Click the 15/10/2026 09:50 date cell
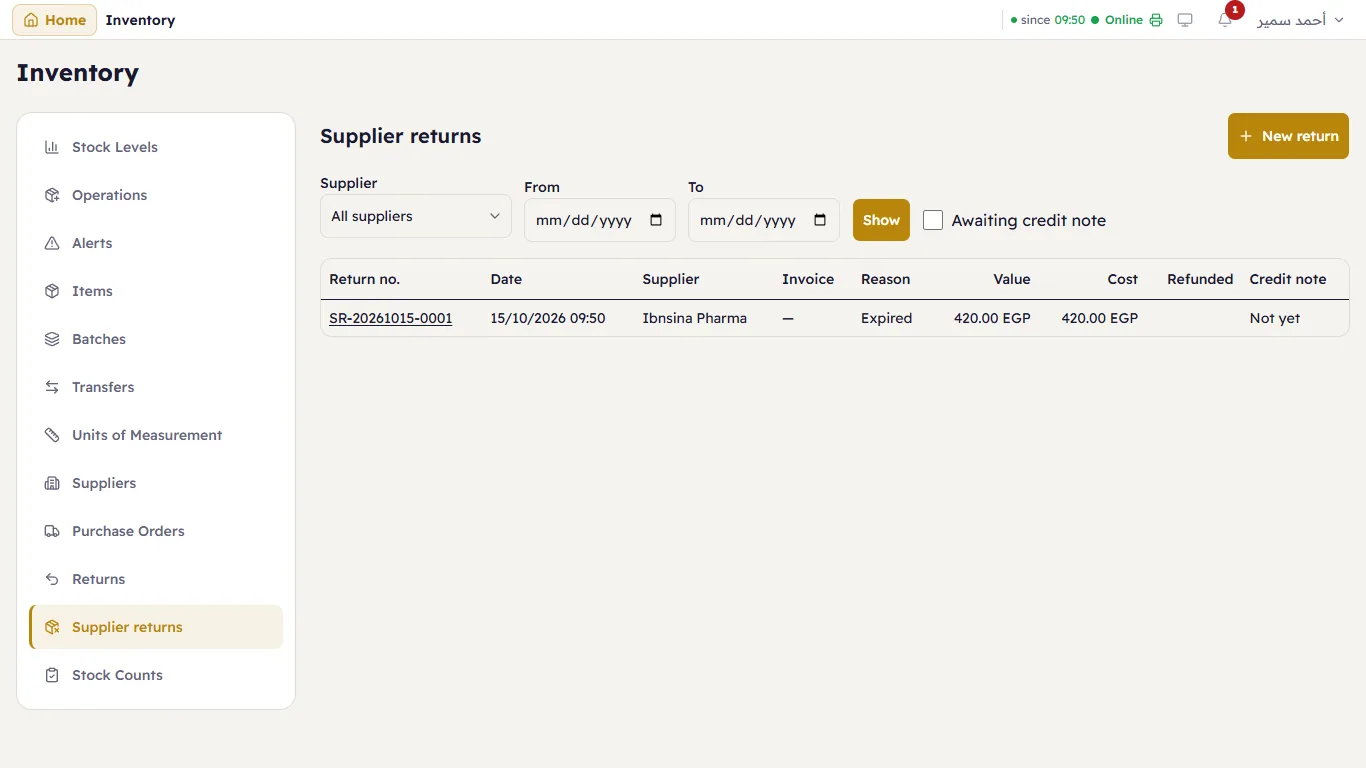 click(548, 318)
